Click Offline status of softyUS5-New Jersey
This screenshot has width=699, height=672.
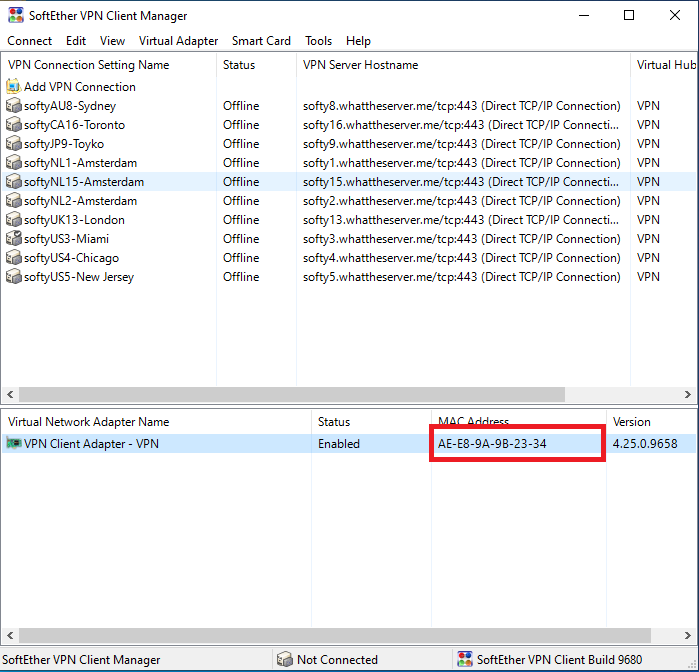pos(241,277)
